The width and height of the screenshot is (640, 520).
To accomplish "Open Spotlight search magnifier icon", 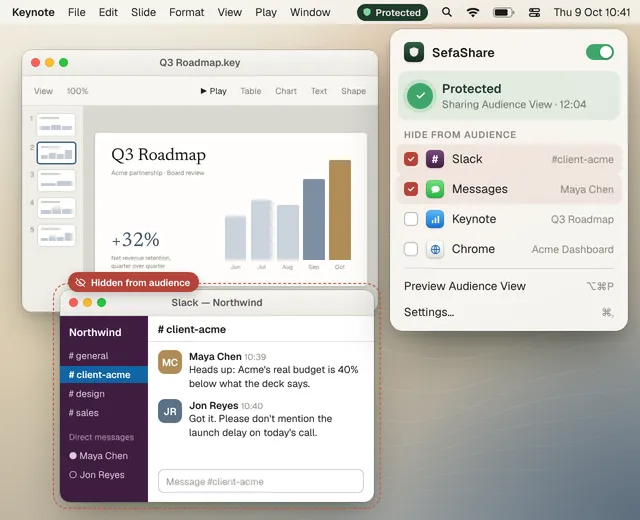I will click(x=447, y=13).
